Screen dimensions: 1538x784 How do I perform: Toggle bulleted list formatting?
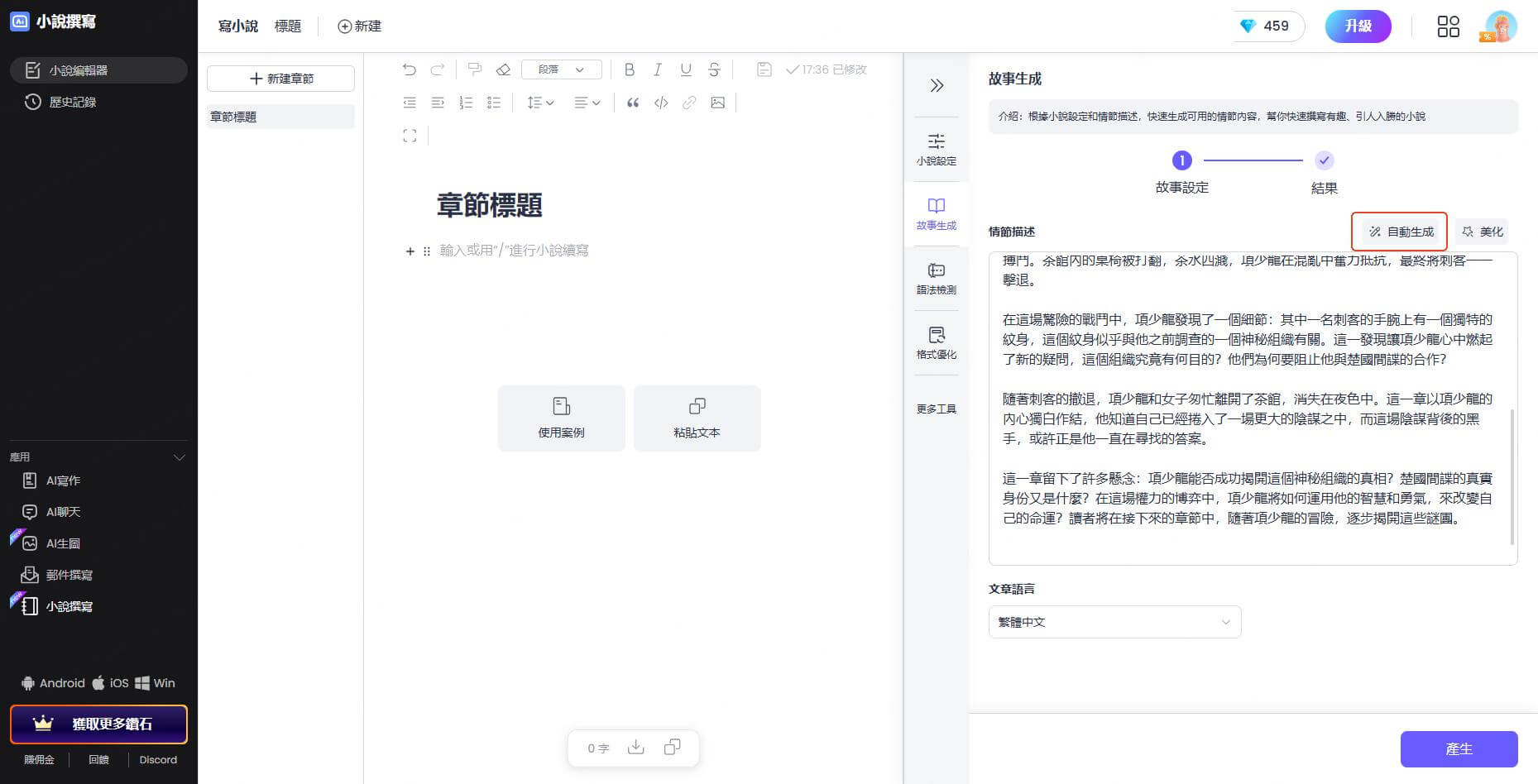tap(494, 103)
